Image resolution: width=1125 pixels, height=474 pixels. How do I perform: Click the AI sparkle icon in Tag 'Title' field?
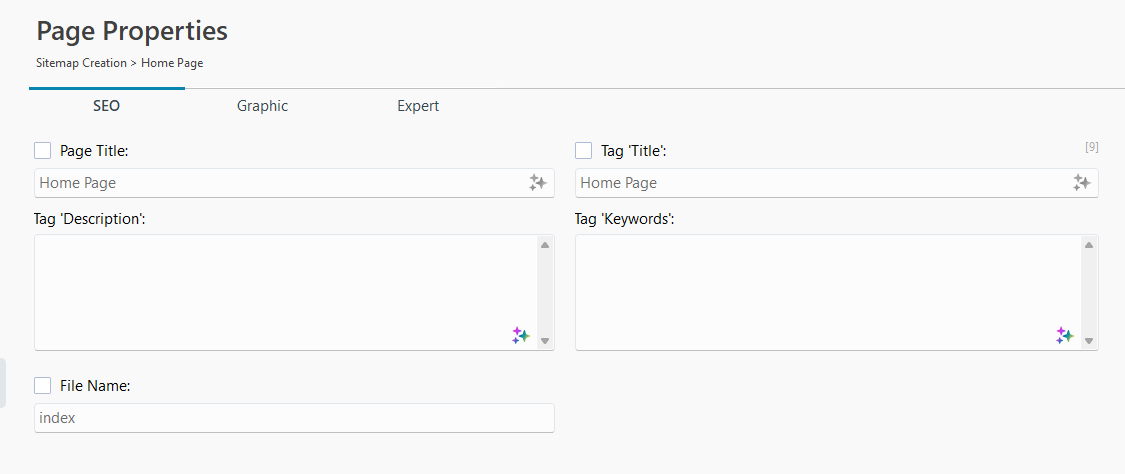tap(1081, 183)
